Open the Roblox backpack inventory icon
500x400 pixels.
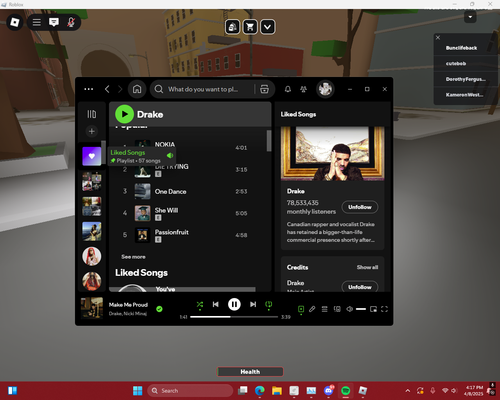[233, 27]
